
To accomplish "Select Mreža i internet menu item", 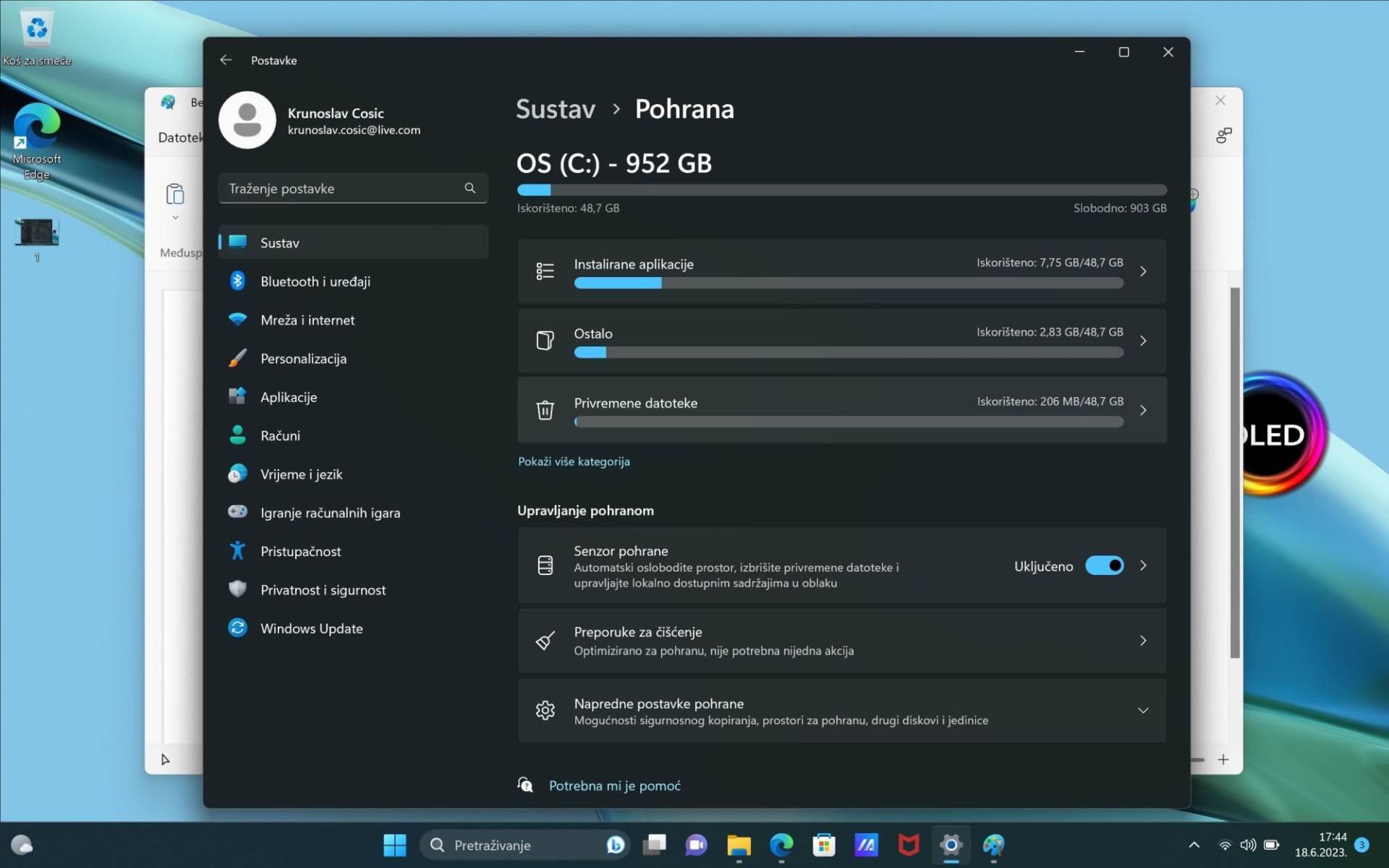I will pos(307,320).
